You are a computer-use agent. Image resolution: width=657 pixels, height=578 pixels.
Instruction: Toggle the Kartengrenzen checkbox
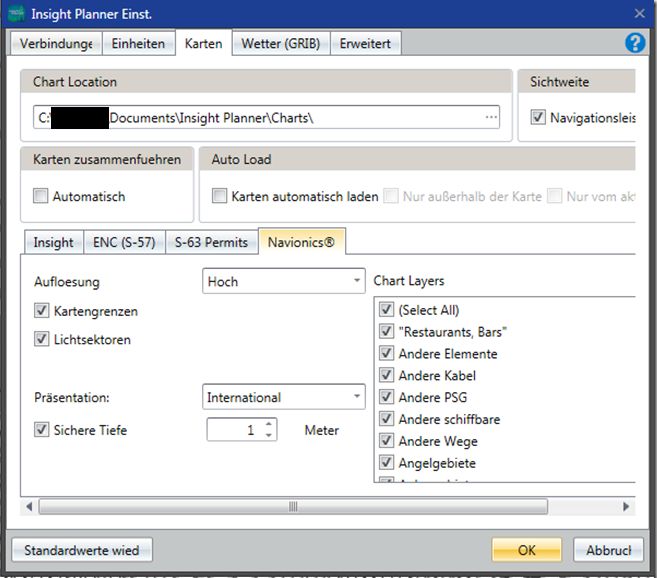tap(41, 311)
